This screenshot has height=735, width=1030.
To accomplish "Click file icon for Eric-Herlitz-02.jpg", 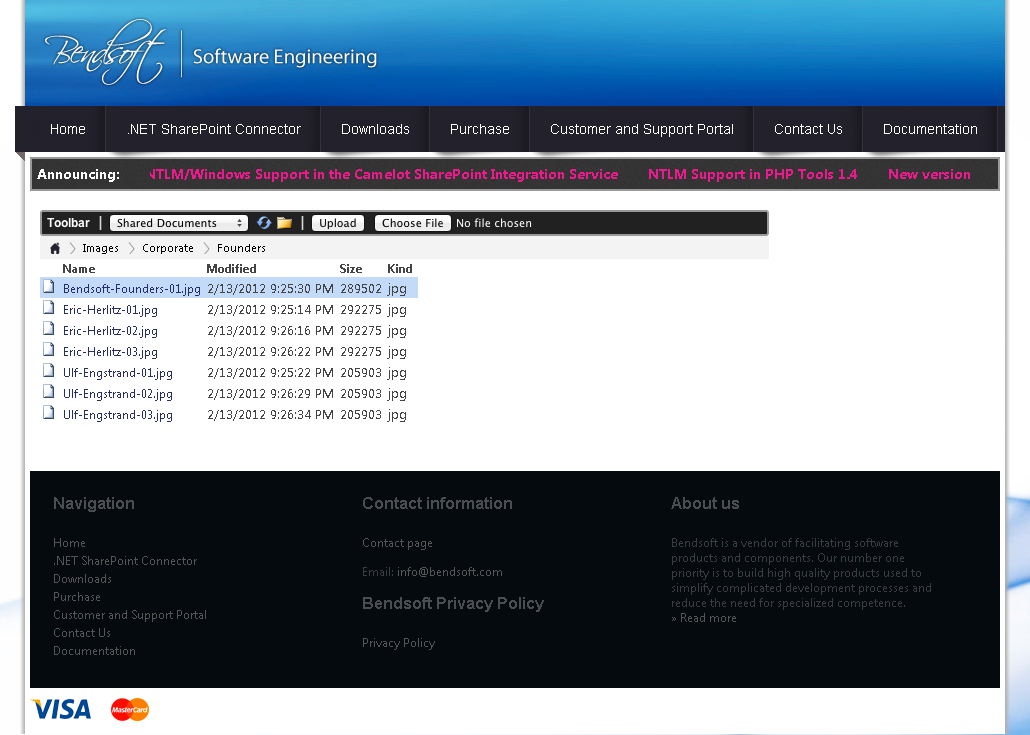I will click(x=49, y=328).
